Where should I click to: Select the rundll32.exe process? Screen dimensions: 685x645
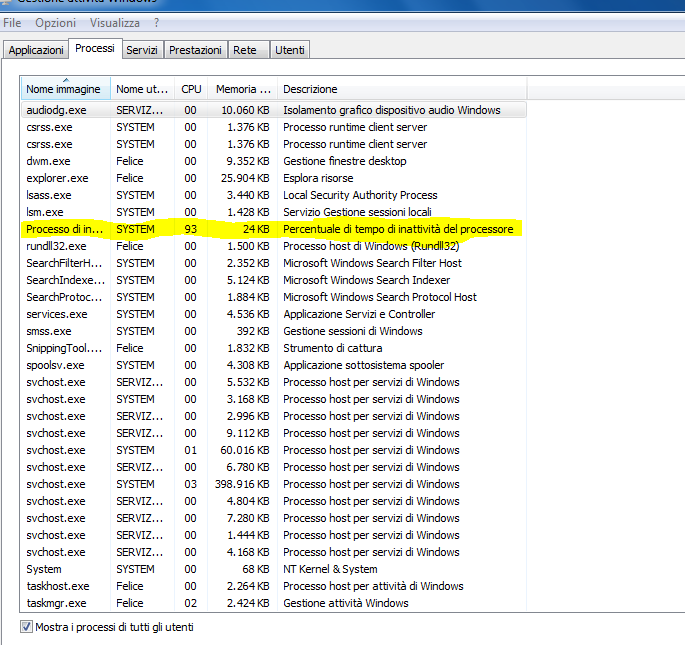pyautogui.click(x=273, y=246)
